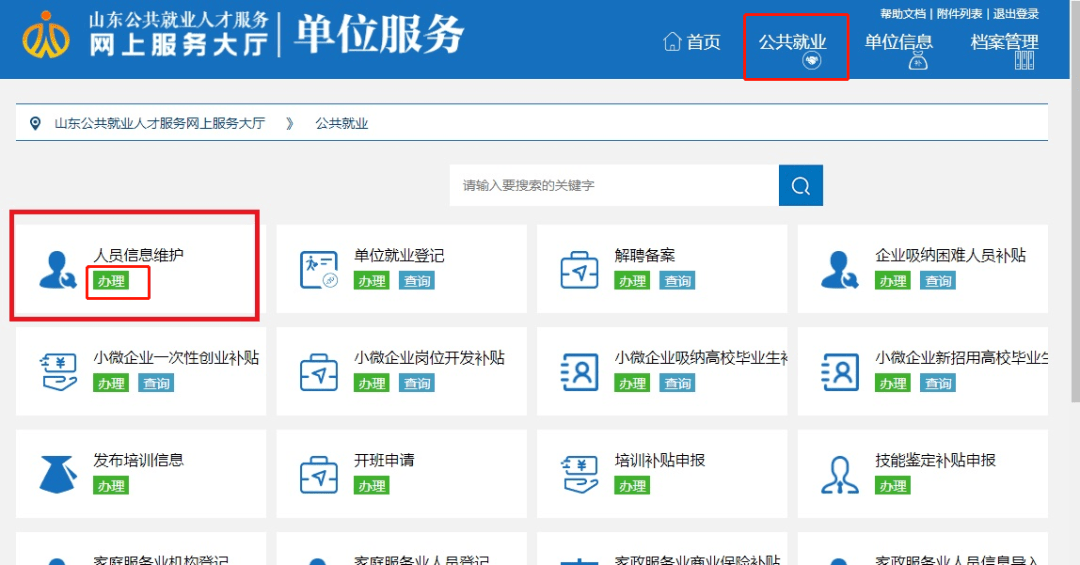Image resolution: width=1080 pixels, height=565 pixels.
Task: Open the 帮助文档 link
Action: point(902,14)
